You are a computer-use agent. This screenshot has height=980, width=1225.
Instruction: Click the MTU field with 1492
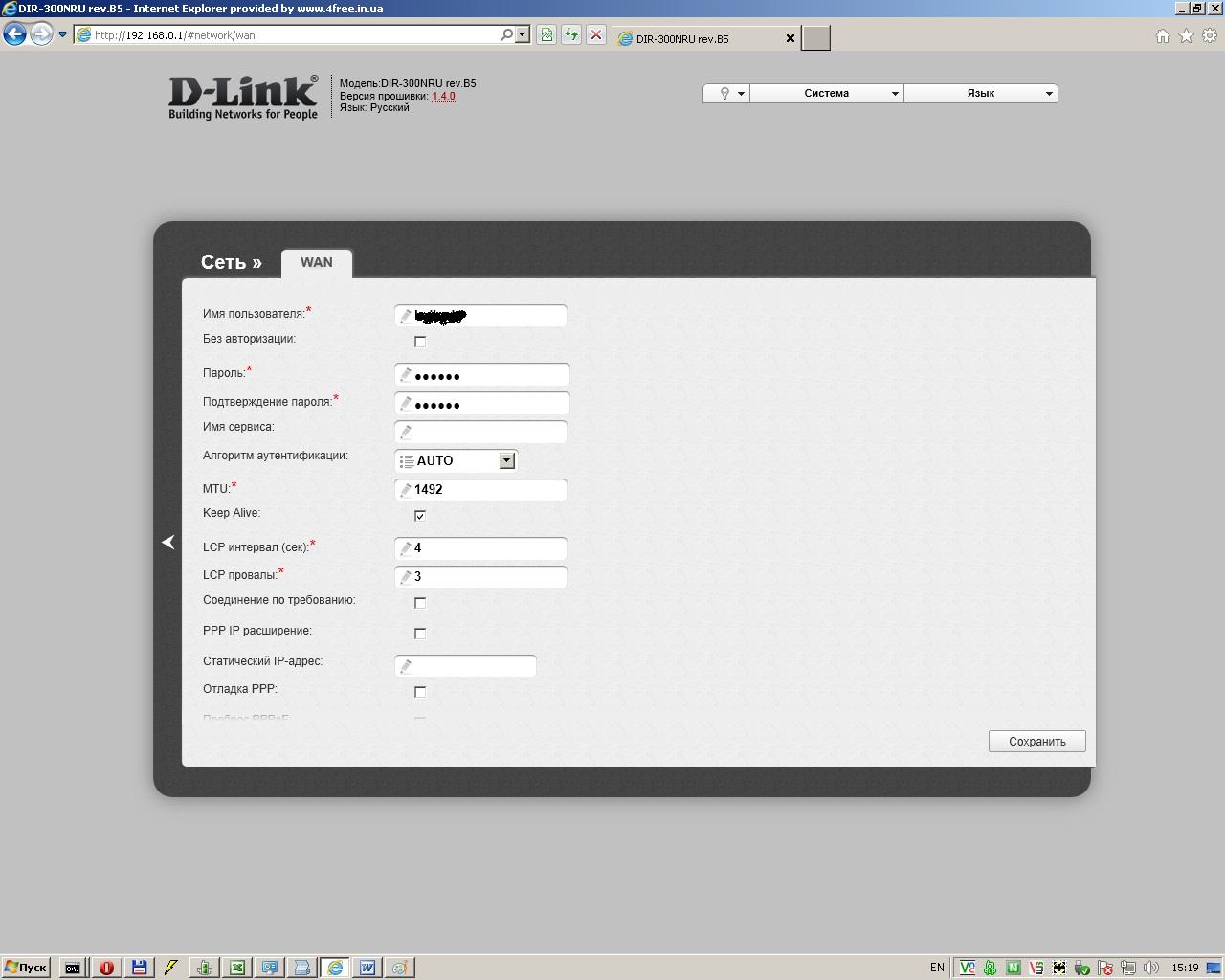480,489
